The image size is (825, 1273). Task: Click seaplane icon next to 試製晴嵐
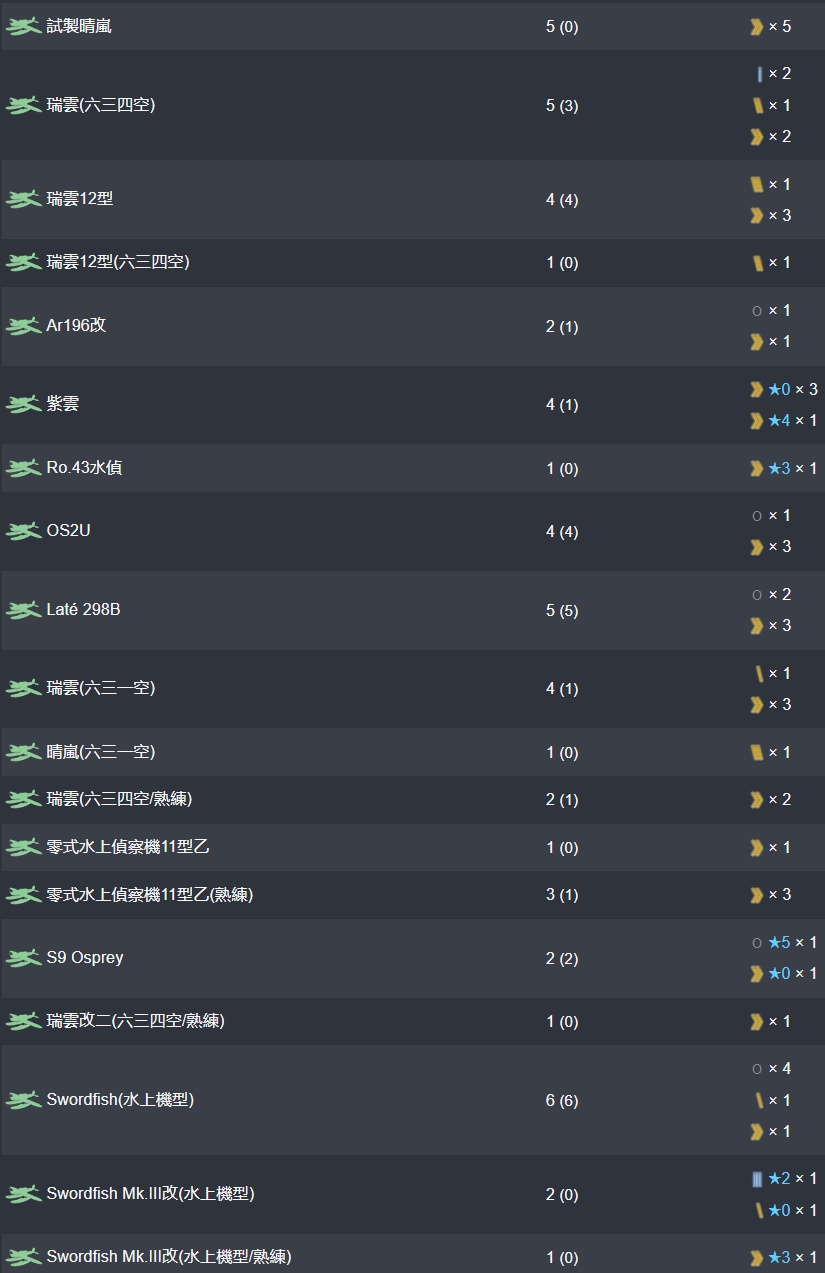click(x=23, y=27)
